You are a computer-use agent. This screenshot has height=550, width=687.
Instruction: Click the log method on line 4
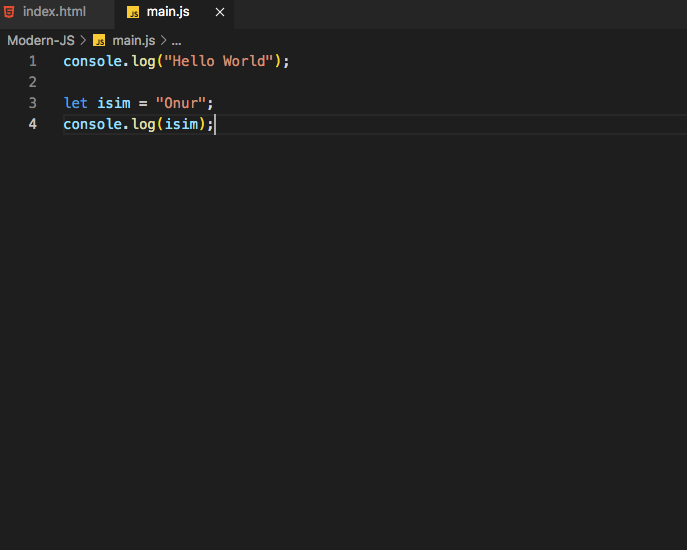coord(144,124)
